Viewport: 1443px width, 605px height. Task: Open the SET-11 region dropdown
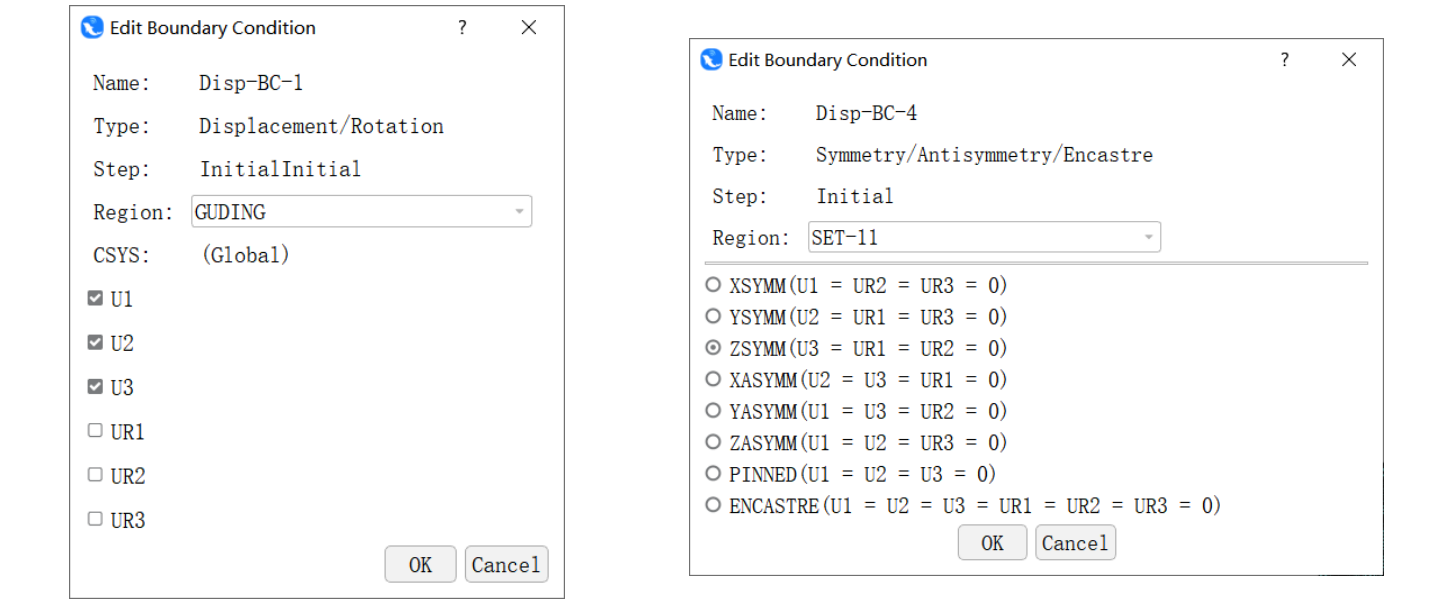point(1148,238)
